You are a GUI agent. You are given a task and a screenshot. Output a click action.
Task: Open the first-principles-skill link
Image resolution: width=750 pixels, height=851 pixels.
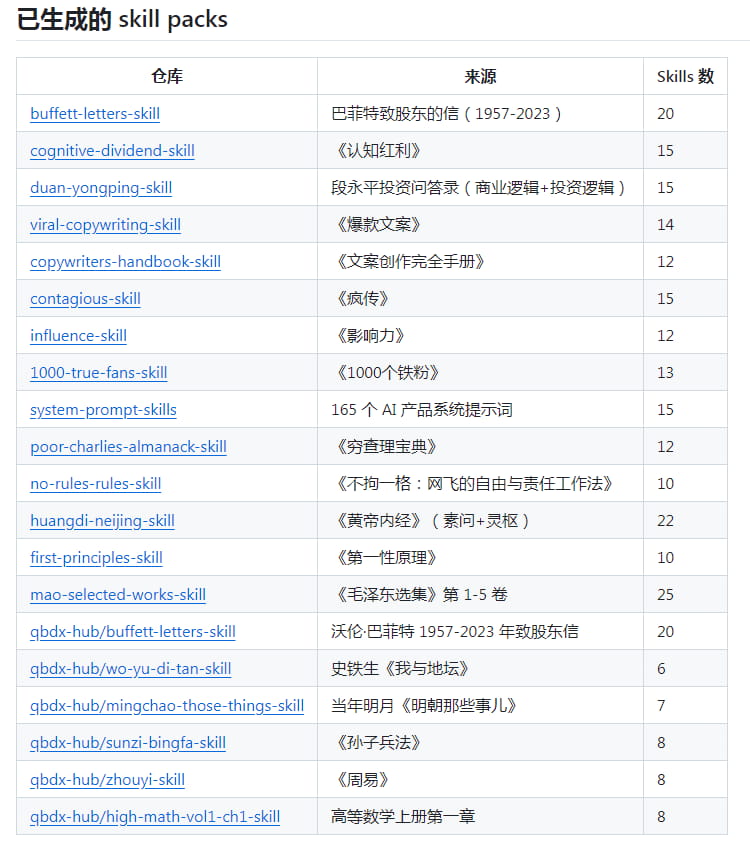pos(96,557)
